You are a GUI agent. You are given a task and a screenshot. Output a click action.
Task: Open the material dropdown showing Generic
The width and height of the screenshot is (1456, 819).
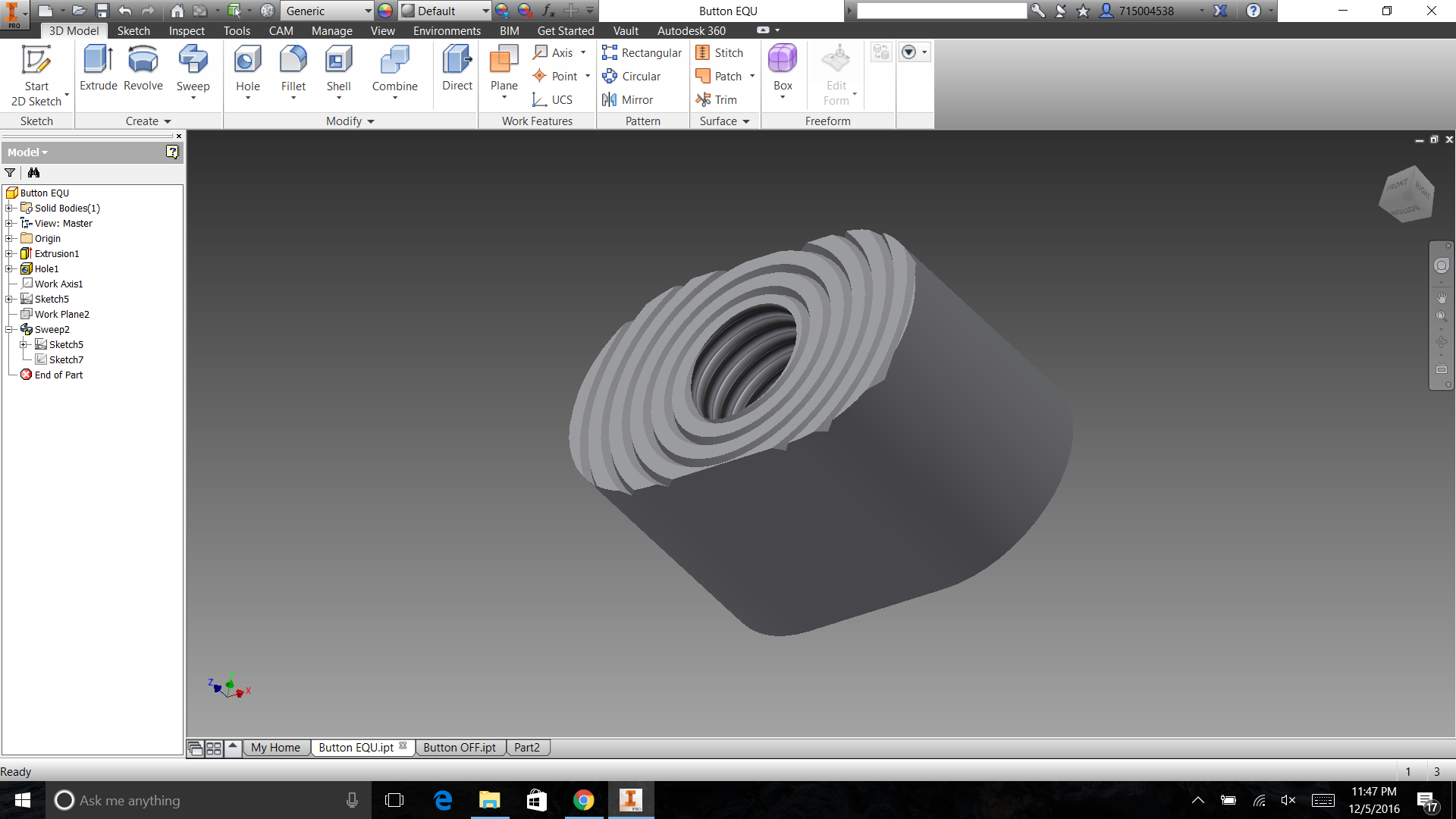367,11
